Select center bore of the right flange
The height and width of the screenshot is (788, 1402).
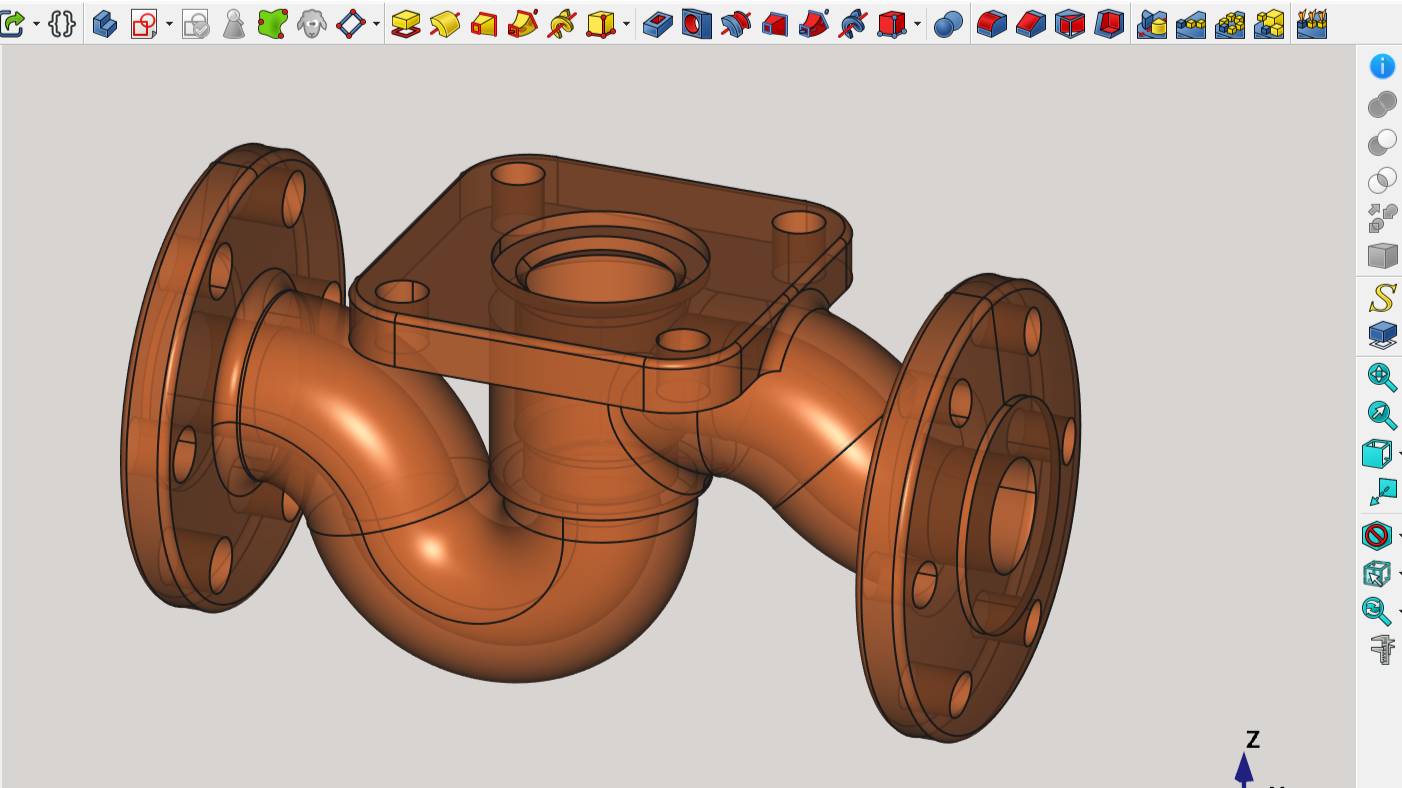pos(1013,516)
